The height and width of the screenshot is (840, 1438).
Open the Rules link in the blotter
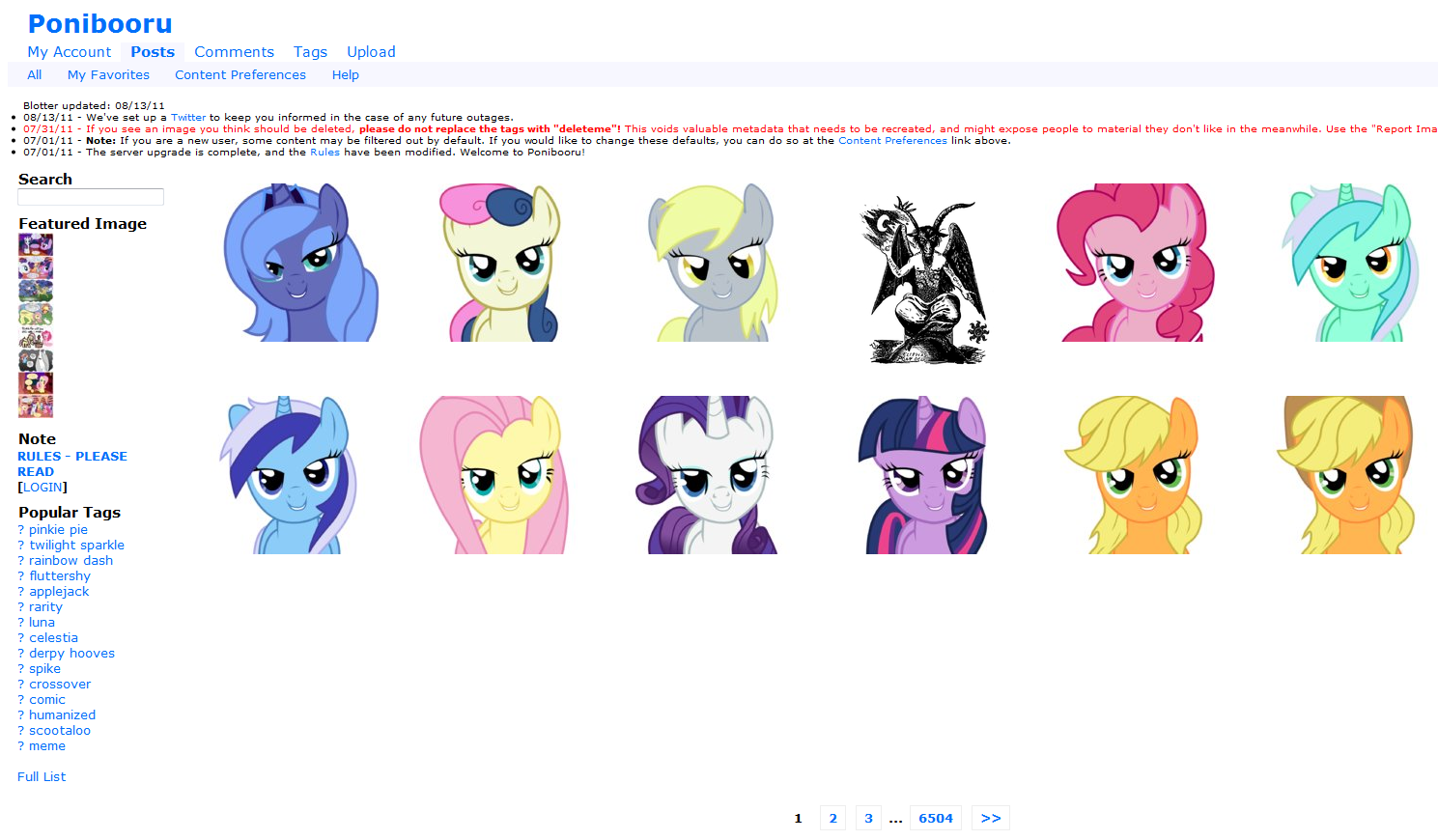[324, 153]
